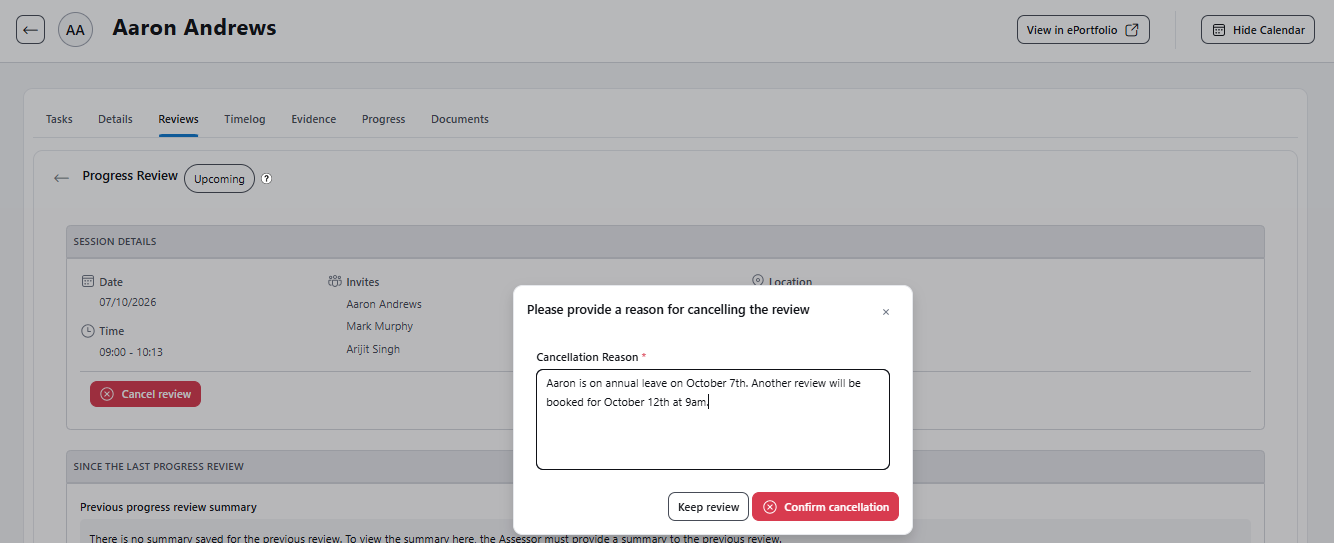Click the Aaron Andrews page title
The width and height of the screenshot is (1334, 543).
click(x=194, y=28)
